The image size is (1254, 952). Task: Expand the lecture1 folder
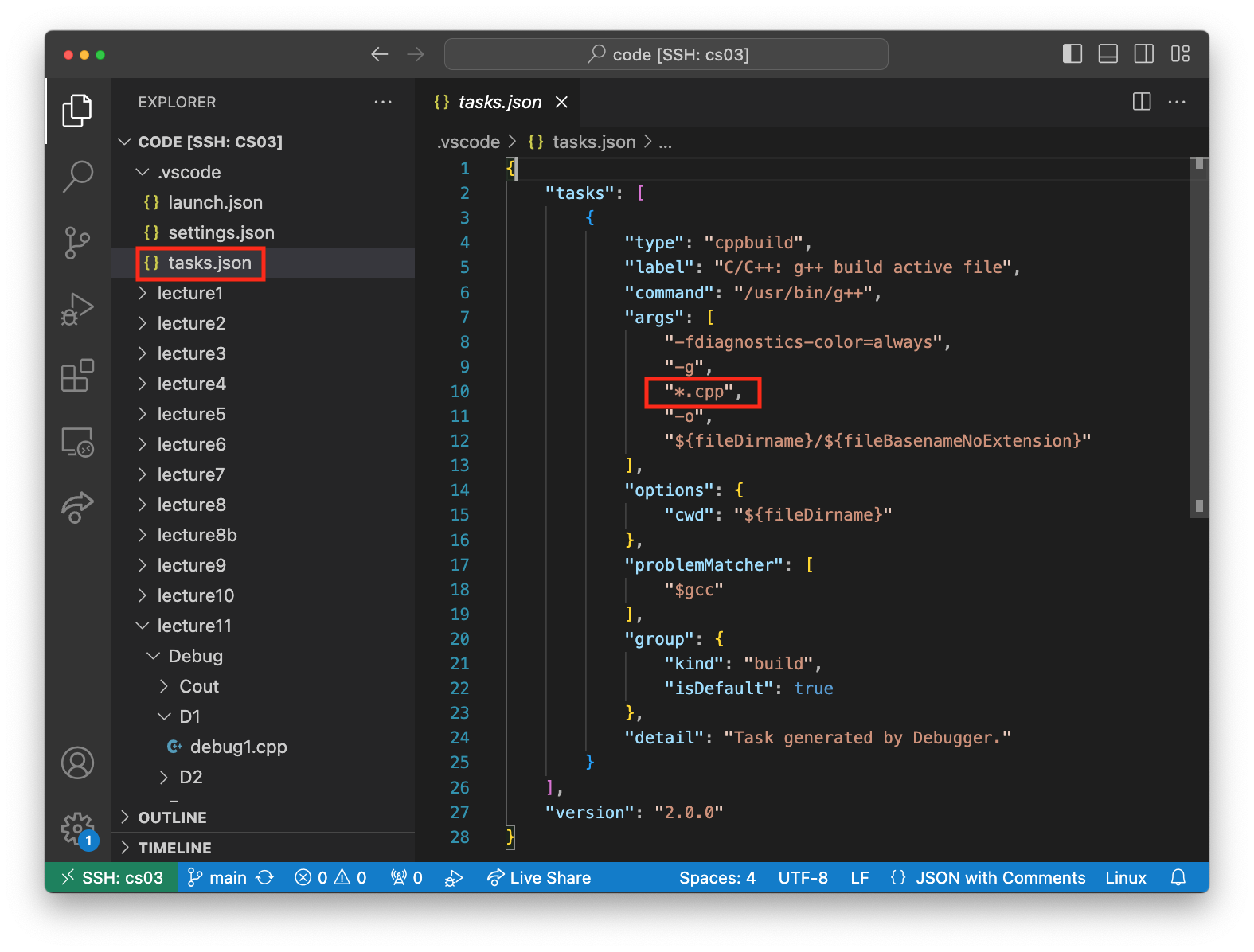pyautogui.click(x=263, y=293)
